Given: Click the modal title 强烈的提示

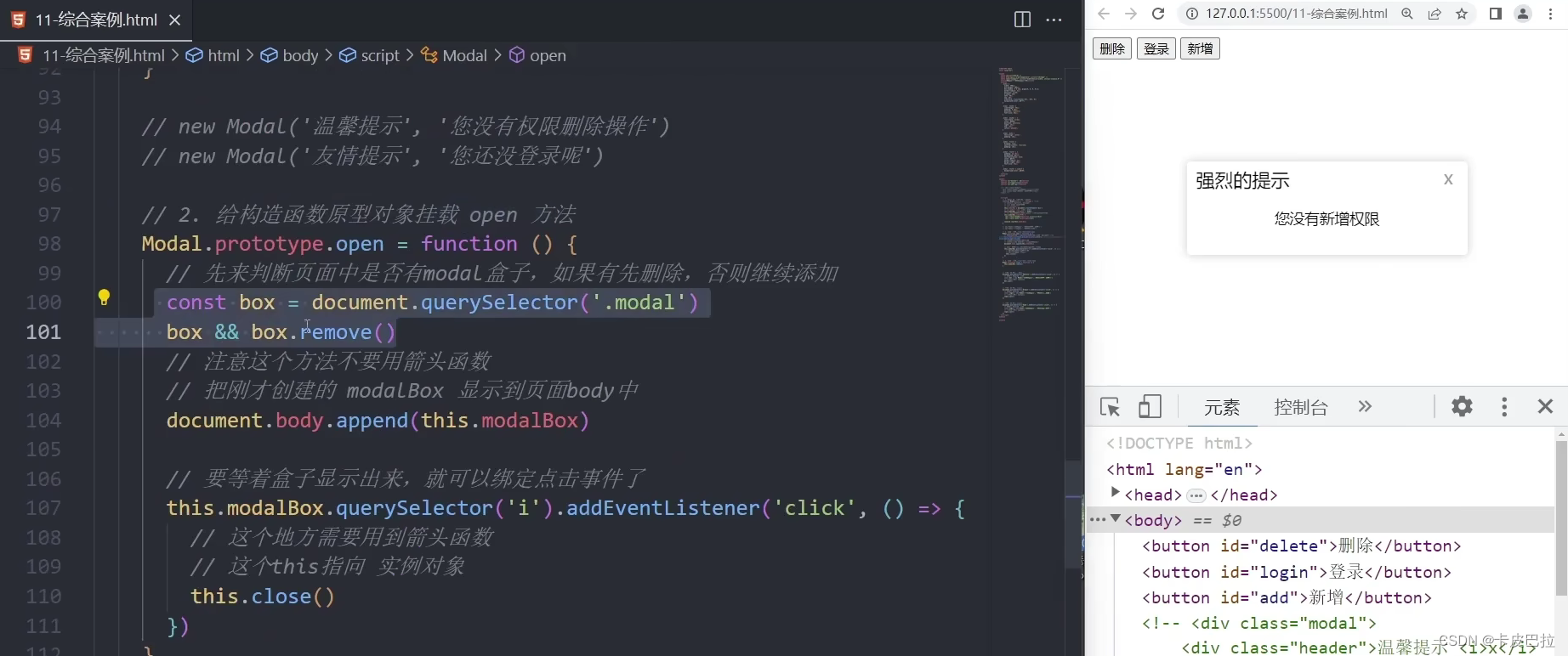Looking at the screenshot, I should coord(1242,180).
